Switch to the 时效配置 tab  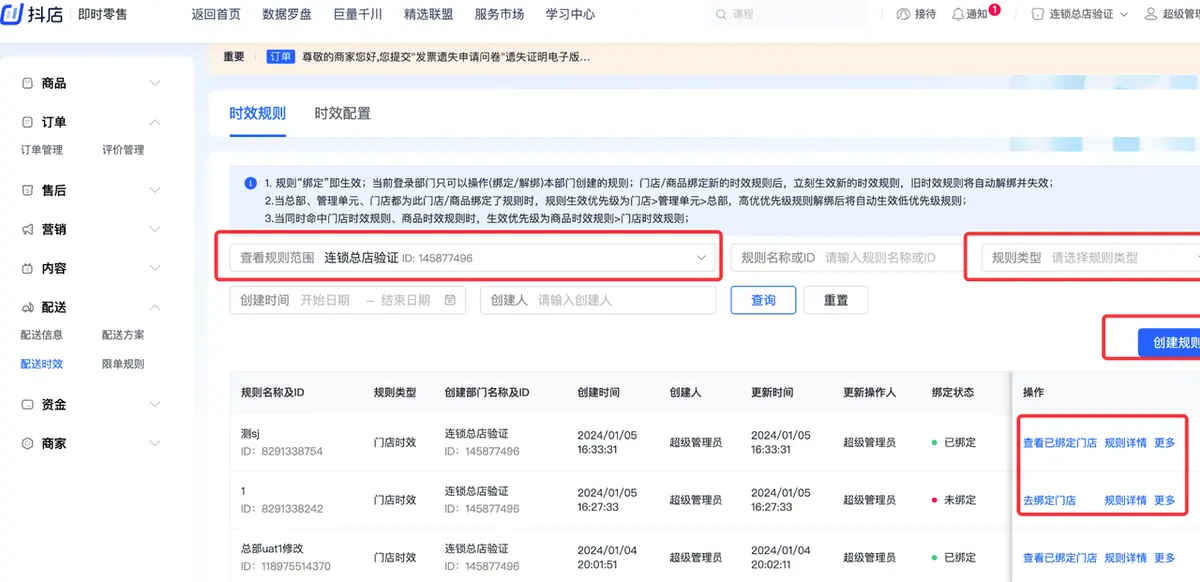(342, 113)
